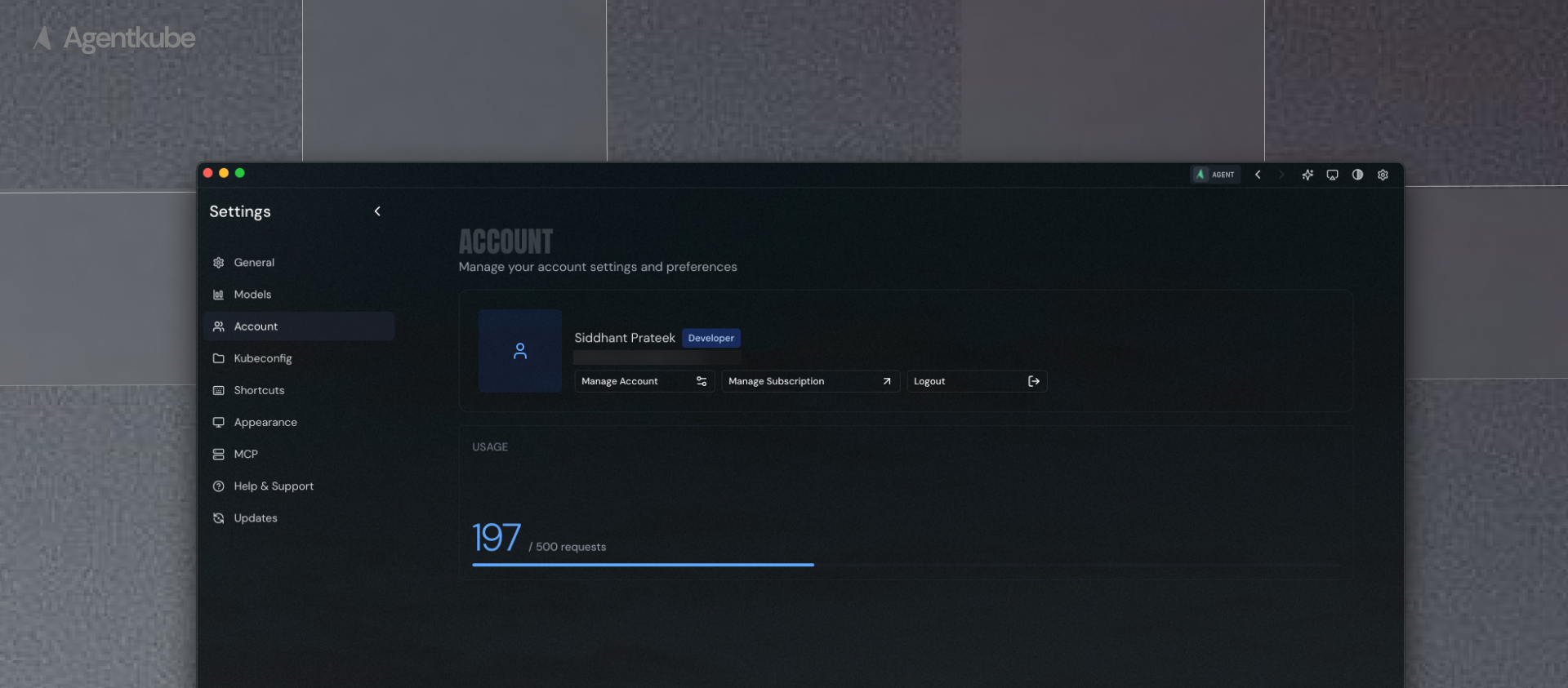Open the Appearance settings section

click(299, 422)
